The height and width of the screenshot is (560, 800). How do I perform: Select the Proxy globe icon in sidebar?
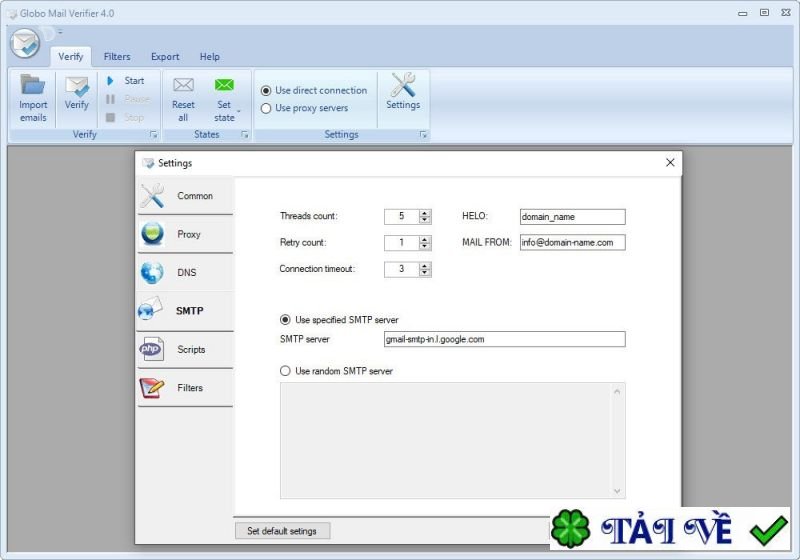pyautogui.click(x=152, y=234)
